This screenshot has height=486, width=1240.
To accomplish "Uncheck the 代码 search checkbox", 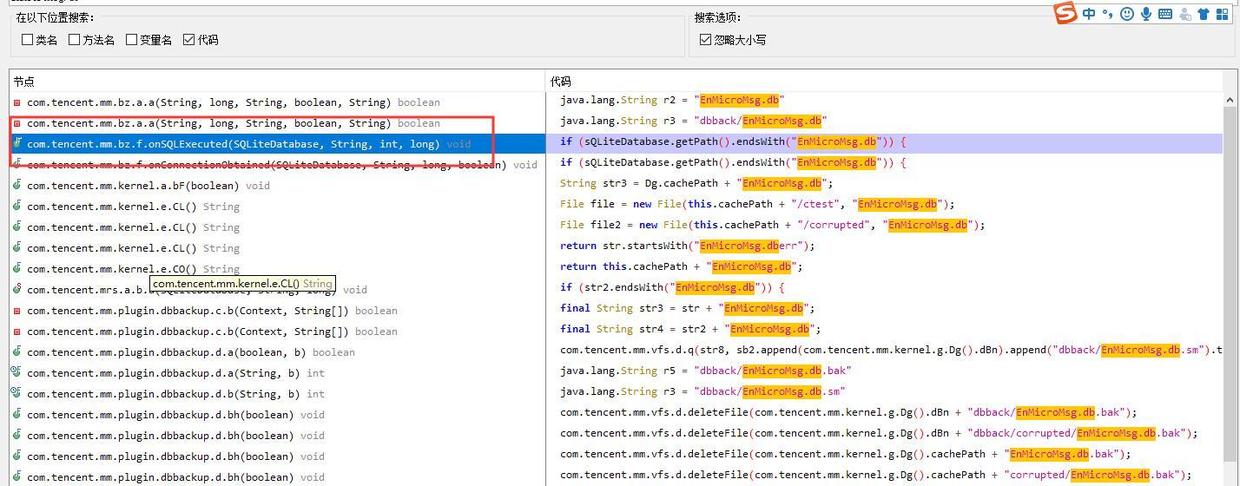I will point(189,40).
